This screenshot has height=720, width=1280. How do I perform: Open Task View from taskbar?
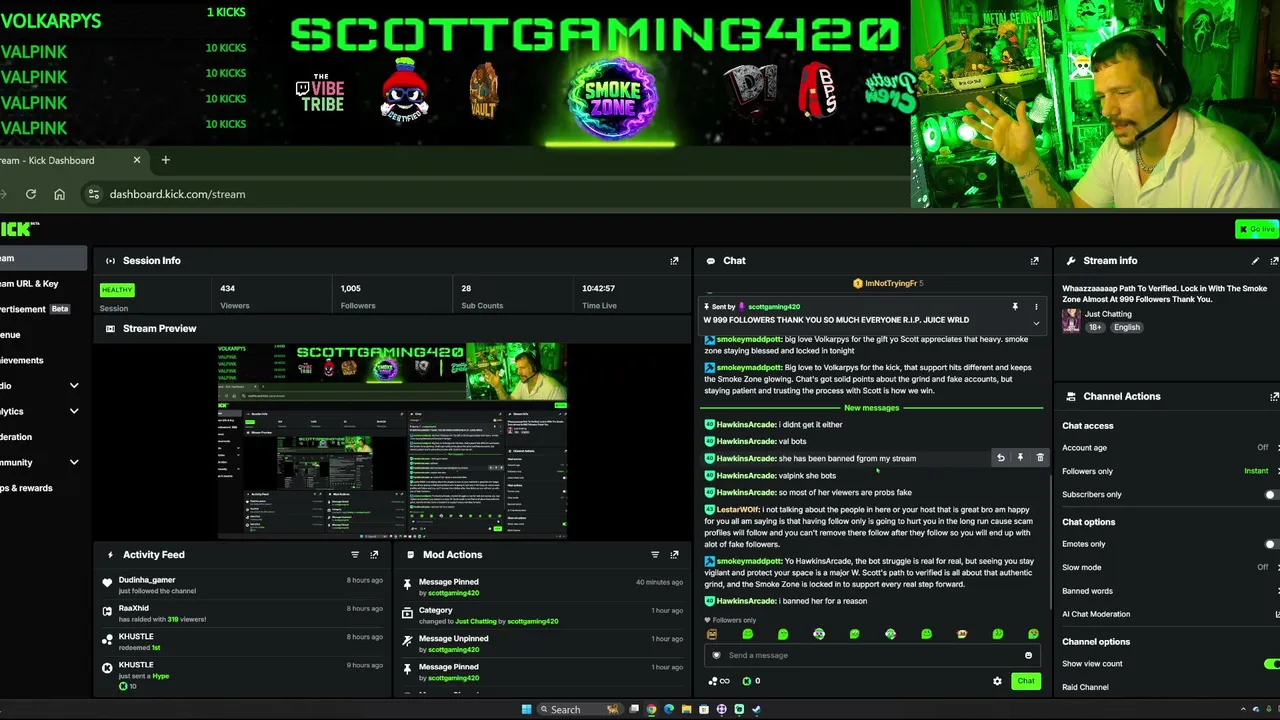(x=633, y=710)
